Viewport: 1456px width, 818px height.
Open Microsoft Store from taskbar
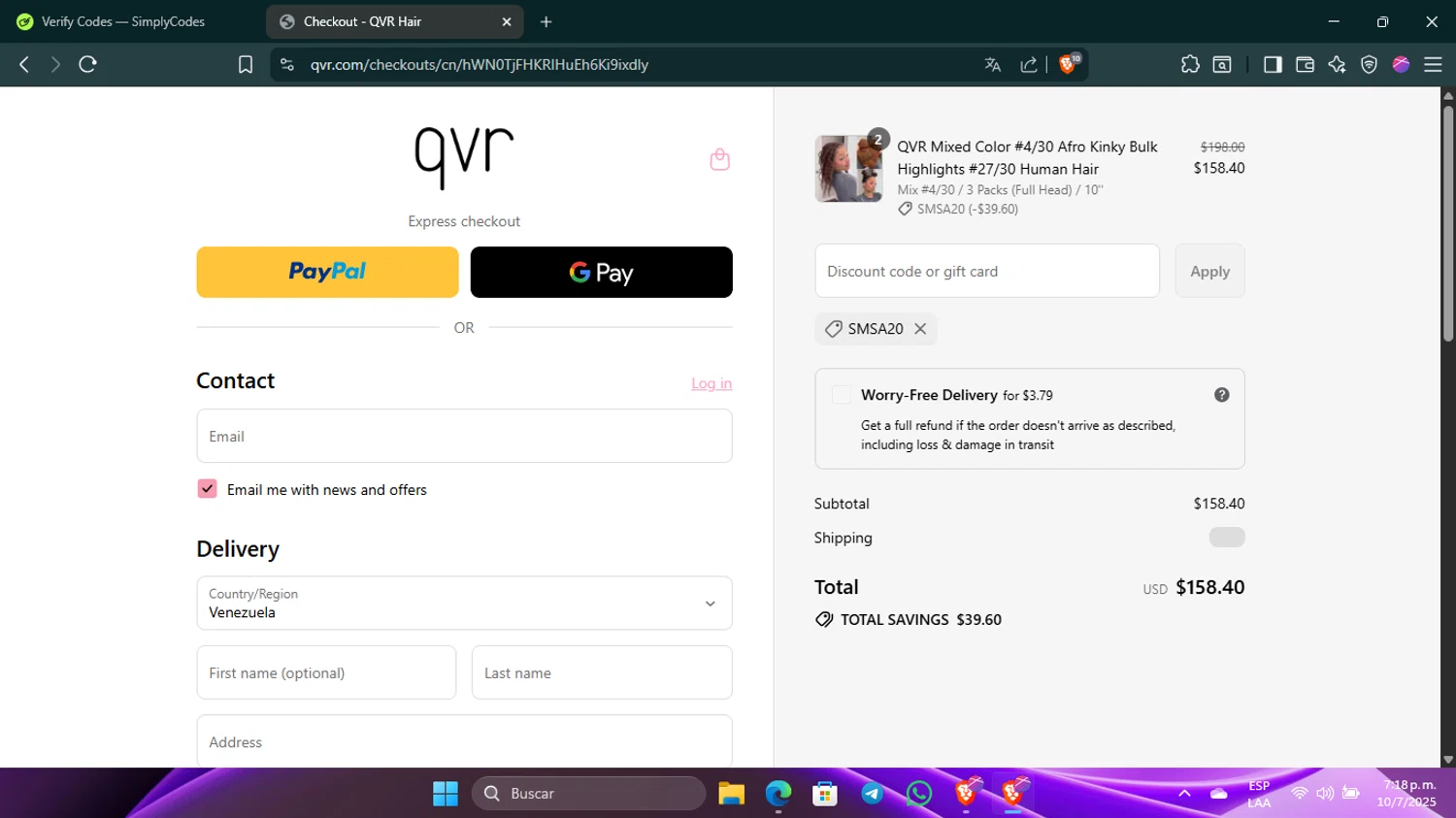pyautogui.click(x=825, y=794)
